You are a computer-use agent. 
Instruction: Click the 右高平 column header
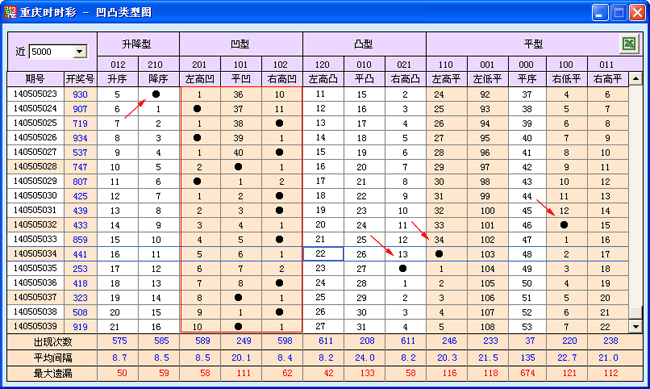pos(607,79)
